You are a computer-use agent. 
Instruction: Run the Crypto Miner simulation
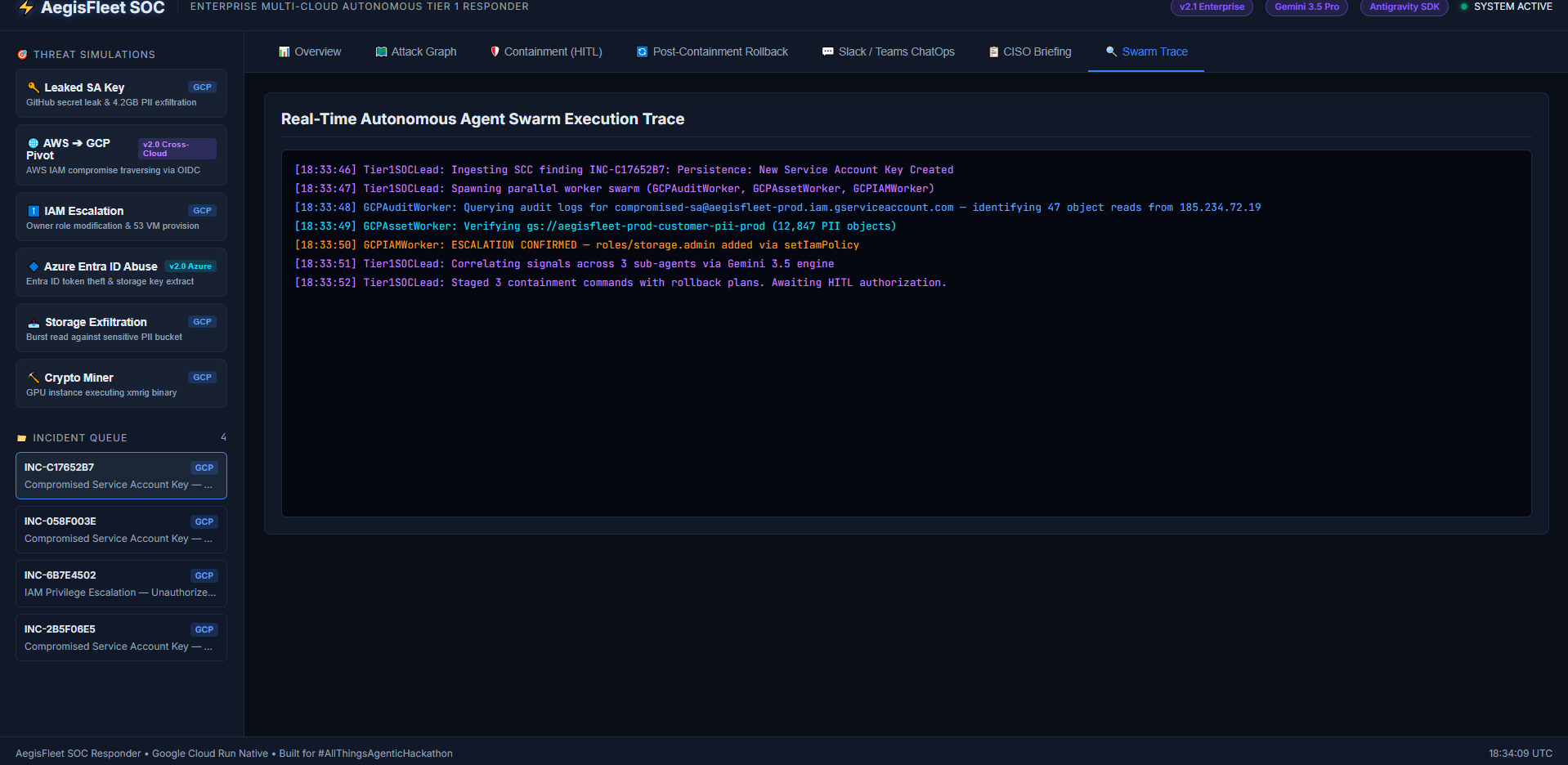click(121, 383)
